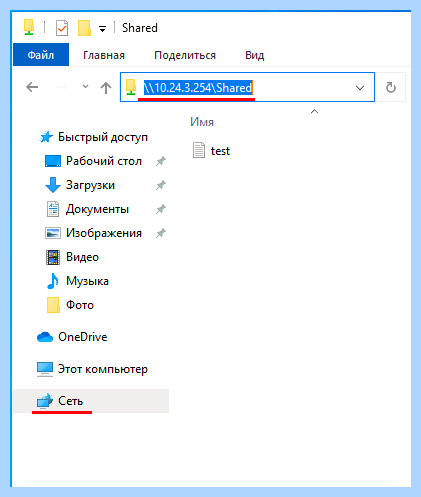Screen dimensions: 421x497
Task: Click the folder icon inside the address bar
Action: coord(131,87)
